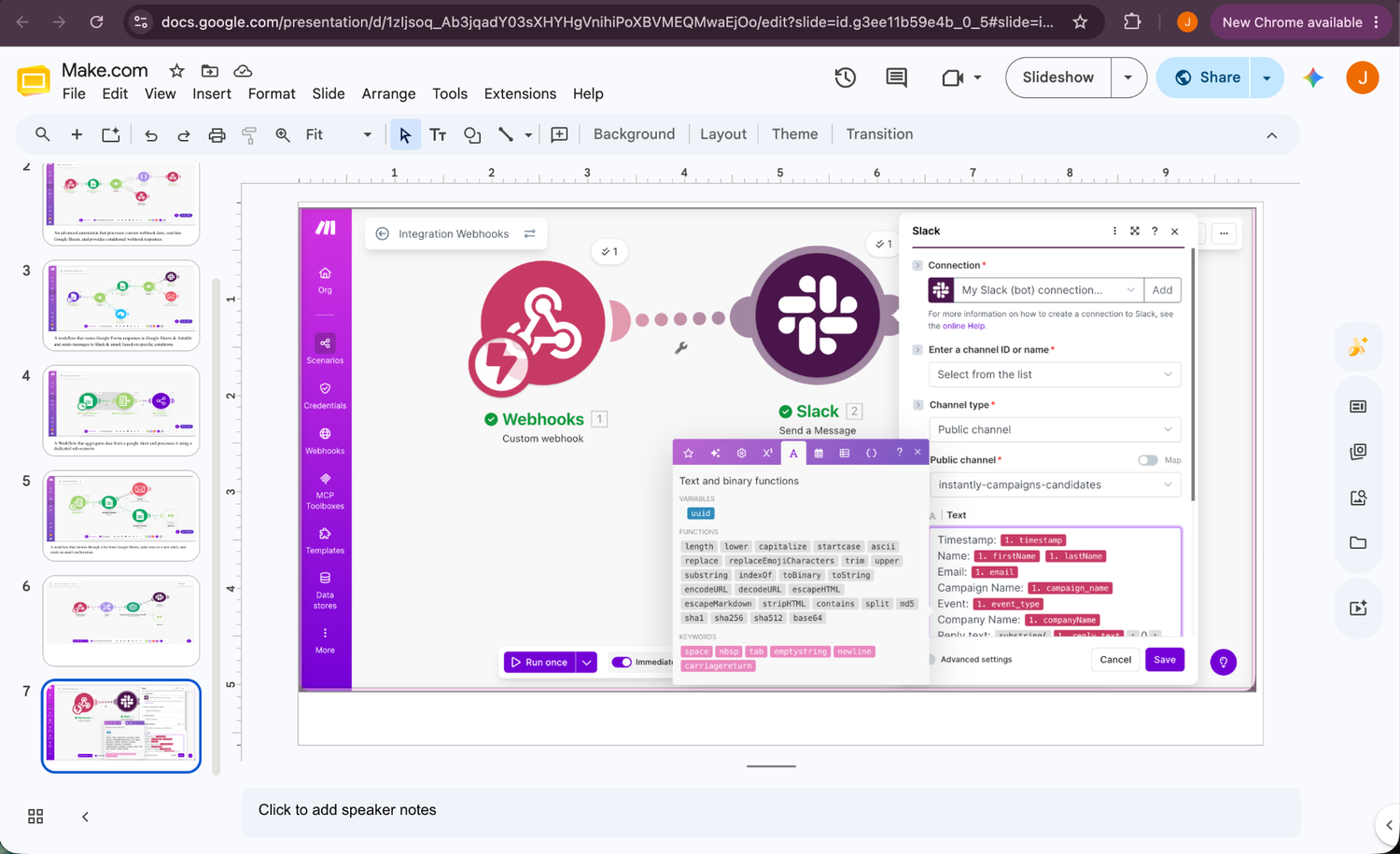This screenshot has height=854, width=1400.
Task: Open the AI video generation side icon
Action: point(1358,608)
